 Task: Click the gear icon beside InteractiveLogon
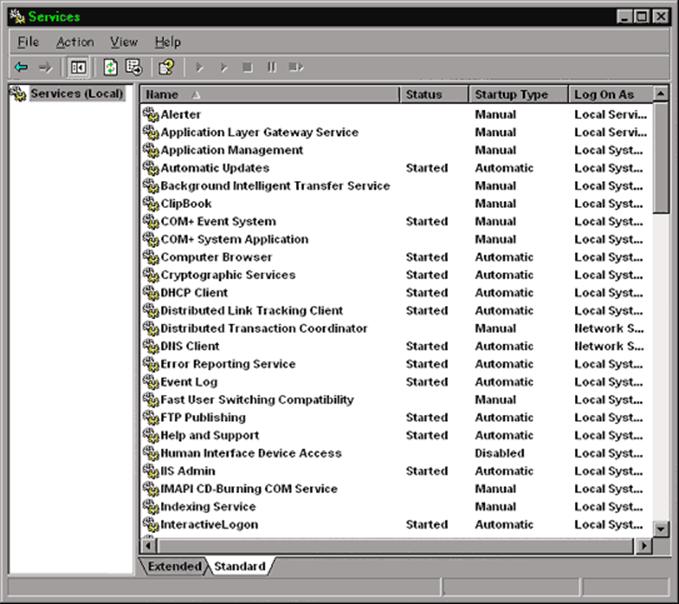point(151,524)
